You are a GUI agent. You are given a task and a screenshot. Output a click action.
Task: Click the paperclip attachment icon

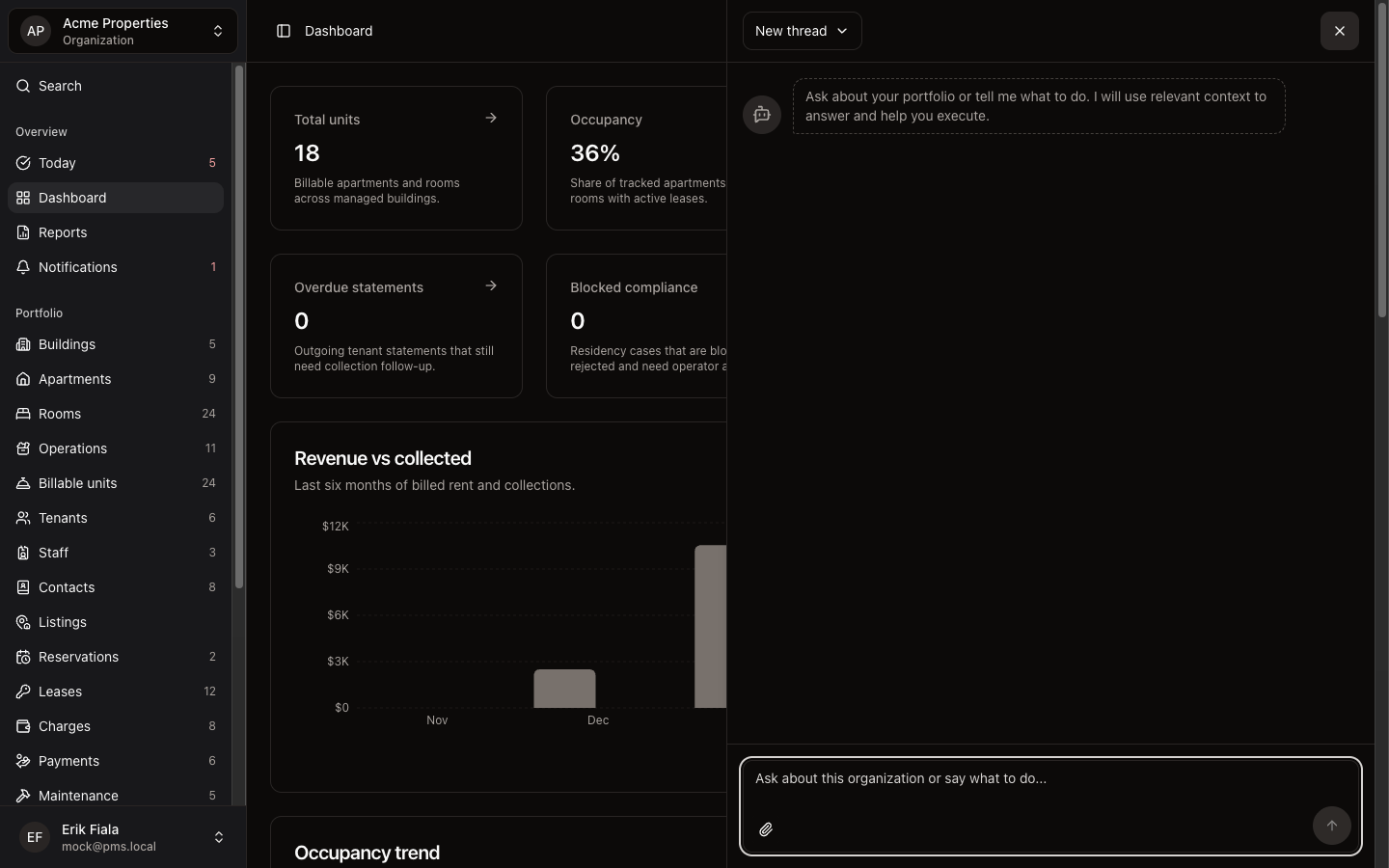(x=766, y=829)
